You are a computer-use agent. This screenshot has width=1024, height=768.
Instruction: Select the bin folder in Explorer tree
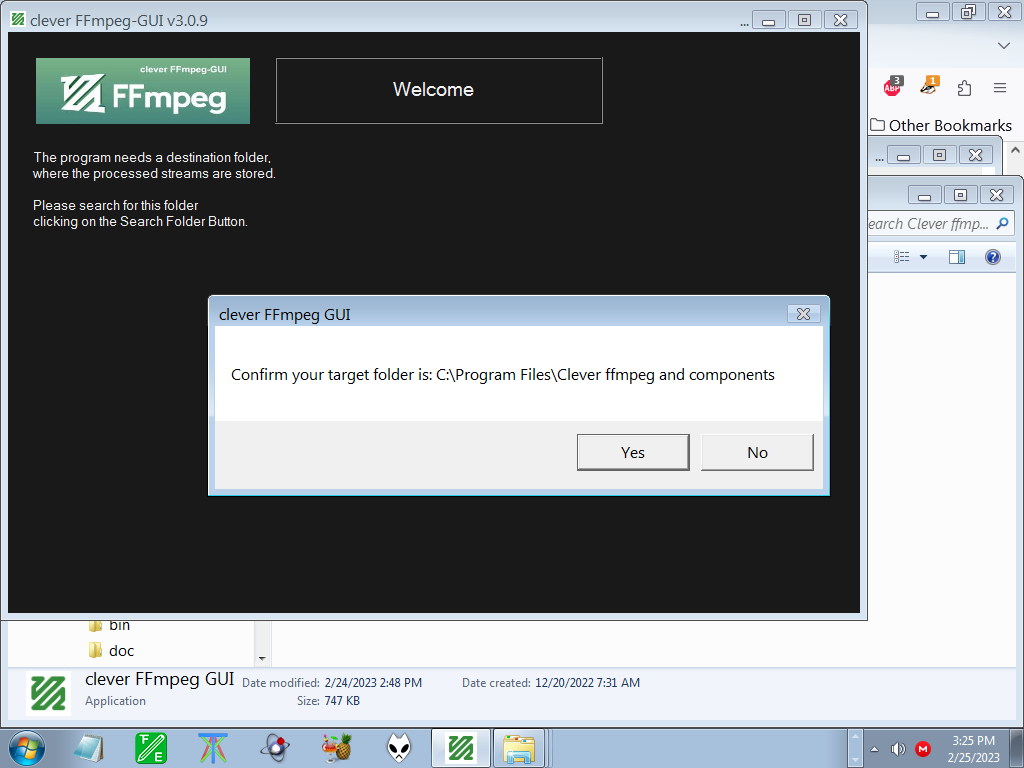(110, 625)
